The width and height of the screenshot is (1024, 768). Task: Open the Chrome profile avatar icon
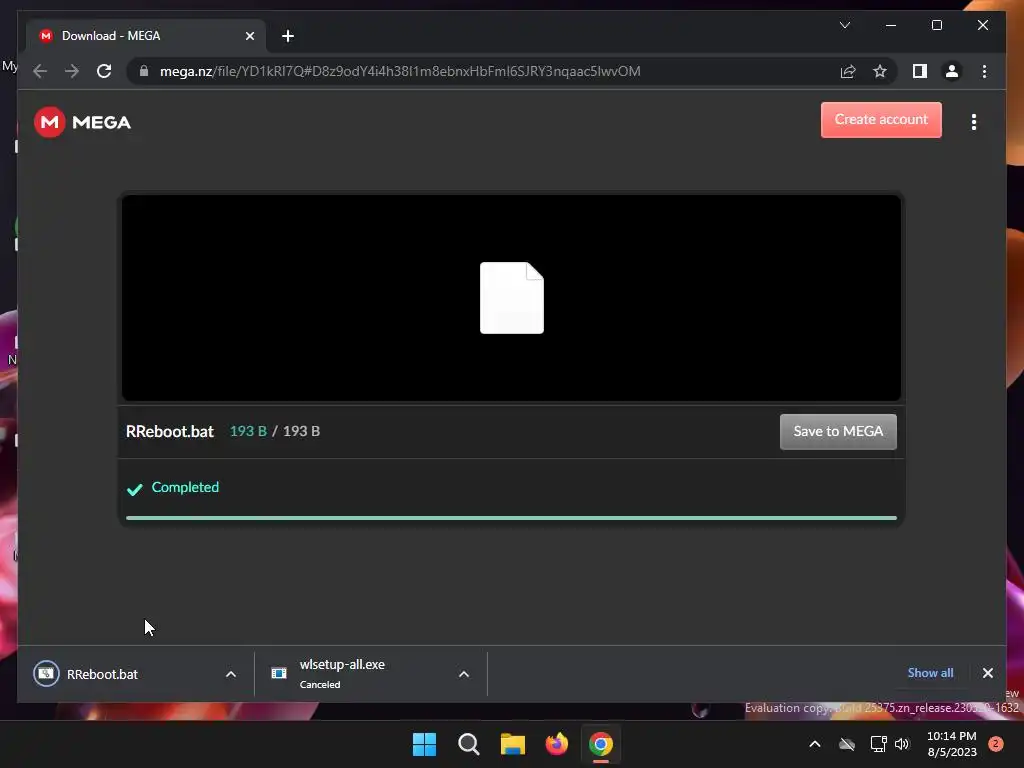coord(952,71)
